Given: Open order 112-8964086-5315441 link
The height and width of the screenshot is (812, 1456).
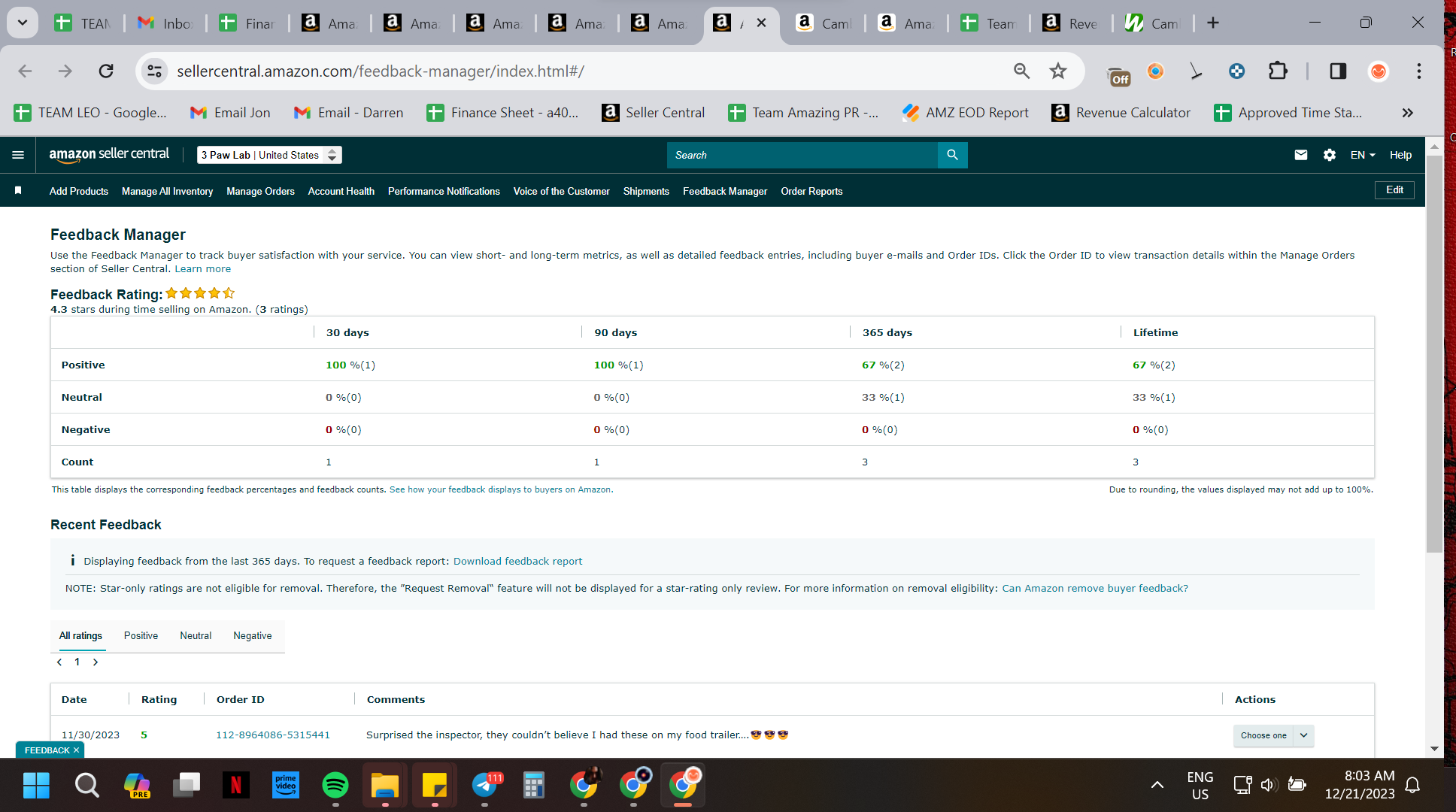Looking at the screenshot, I should pyautogui.click(x=273, y=735).
